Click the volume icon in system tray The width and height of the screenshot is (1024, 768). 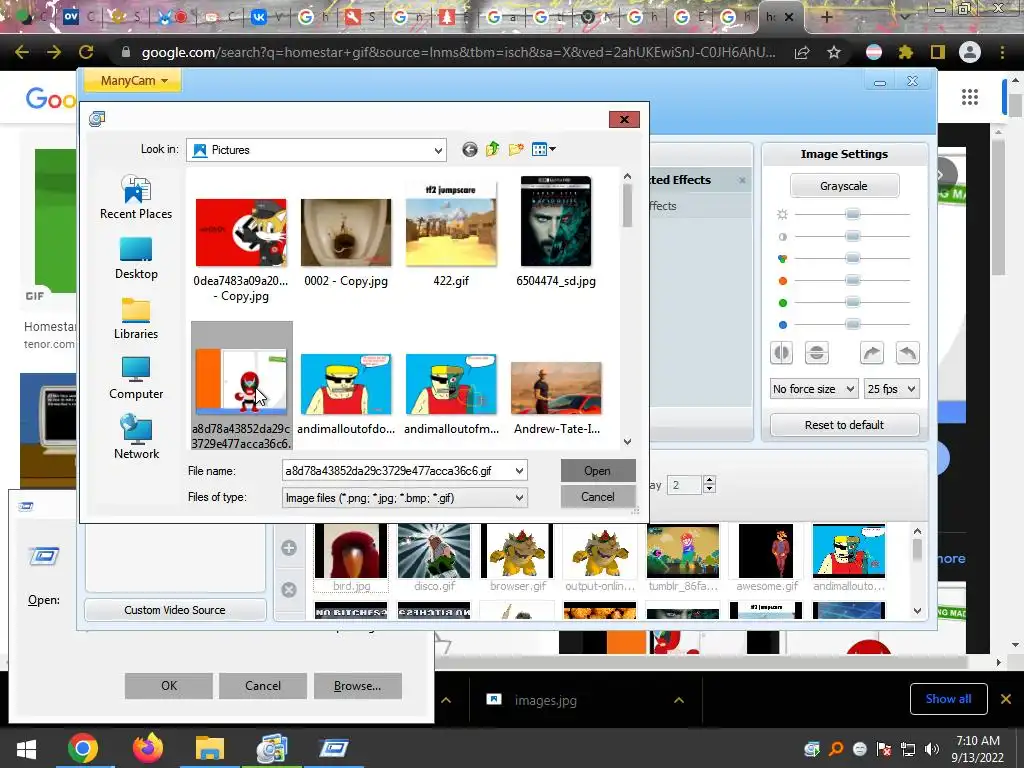[x=932, y=749]
